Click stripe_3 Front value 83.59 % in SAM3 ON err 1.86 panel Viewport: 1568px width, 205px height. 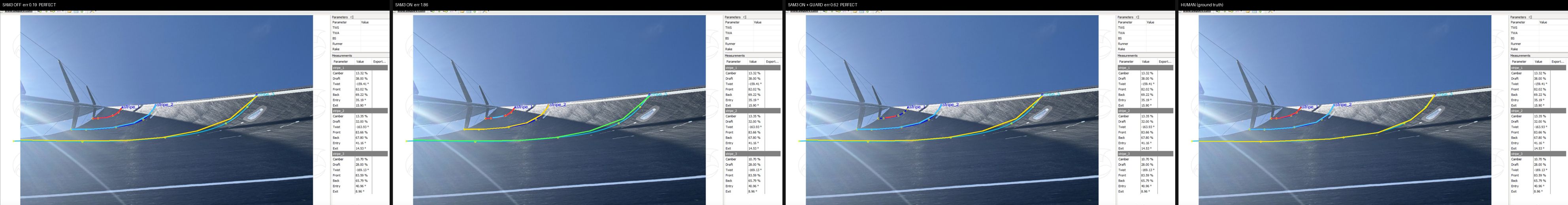(x=754, y=176)
